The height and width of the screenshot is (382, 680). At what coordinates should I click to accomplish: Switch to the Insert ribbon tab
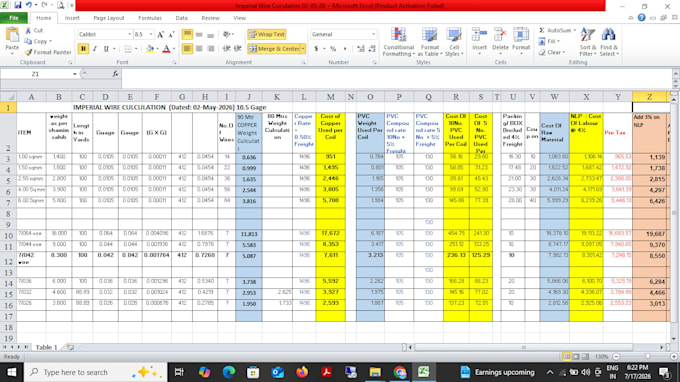coord(72,18)
